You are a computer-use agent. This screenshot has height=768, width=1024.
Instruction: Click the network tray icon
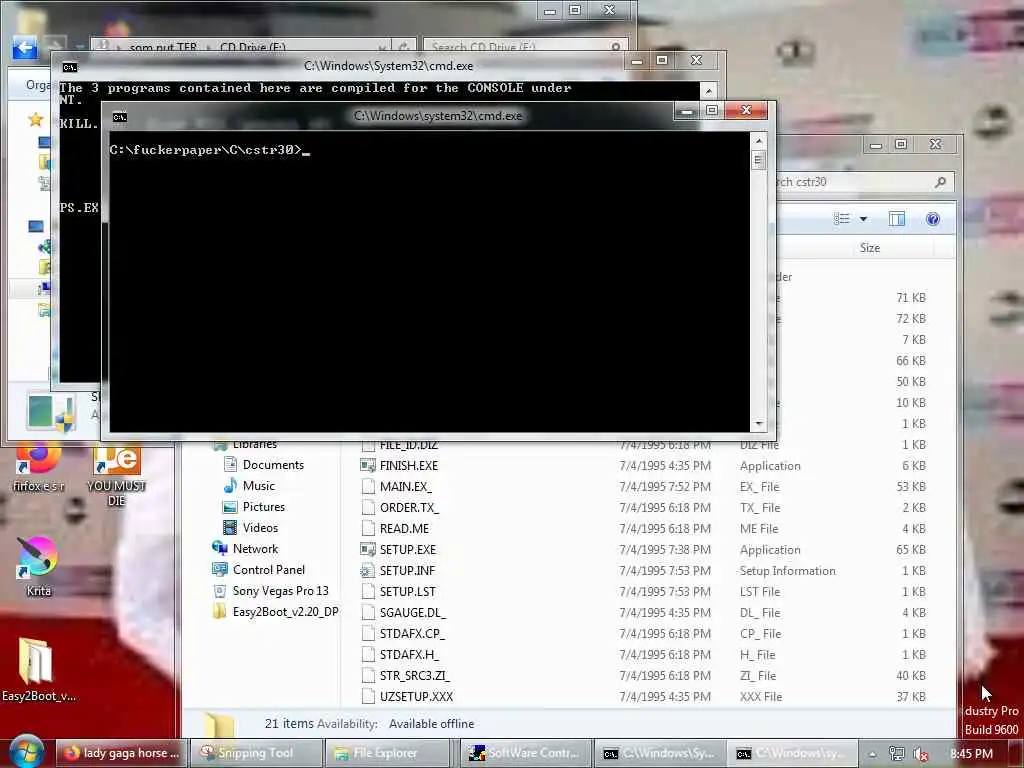[x=897, y=754]
